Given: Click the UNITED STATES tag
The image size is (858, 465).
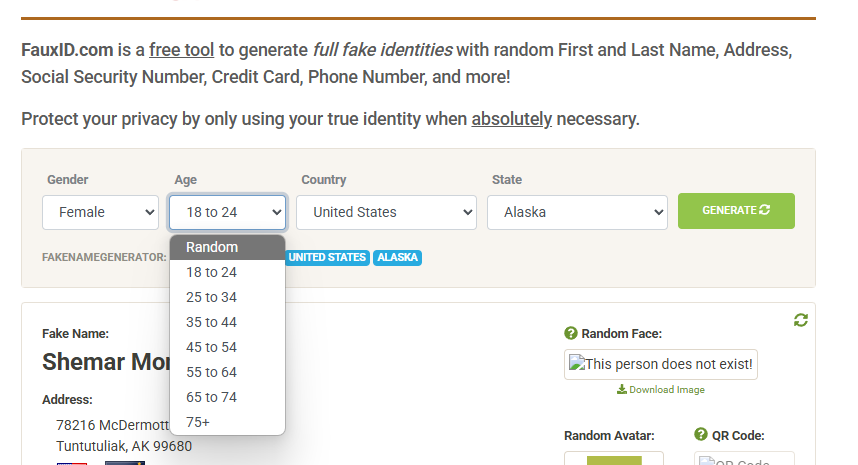Looking at the screenshot, I should click(x=327, y=258).
